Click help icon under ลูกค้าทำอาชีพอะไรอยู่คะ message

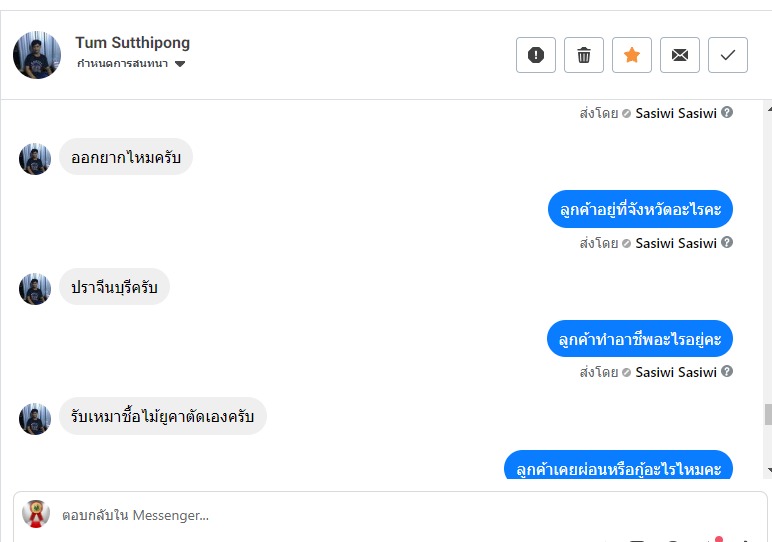[727, 372]
